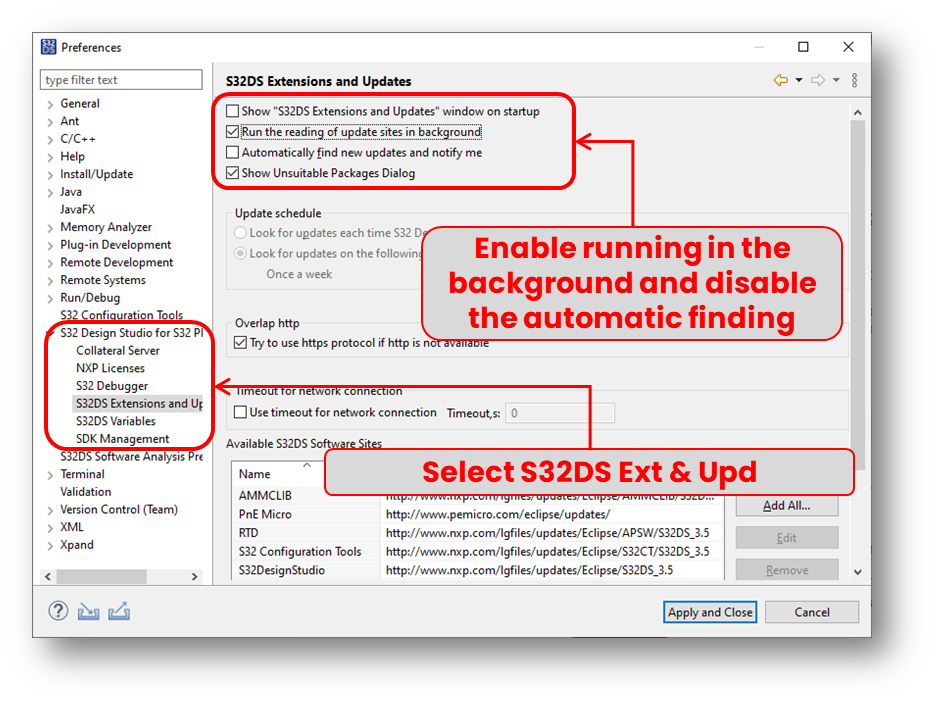Expand the Memory Analyzer tree node
This screenshot has width=937, height=703.
pos(50,227)
